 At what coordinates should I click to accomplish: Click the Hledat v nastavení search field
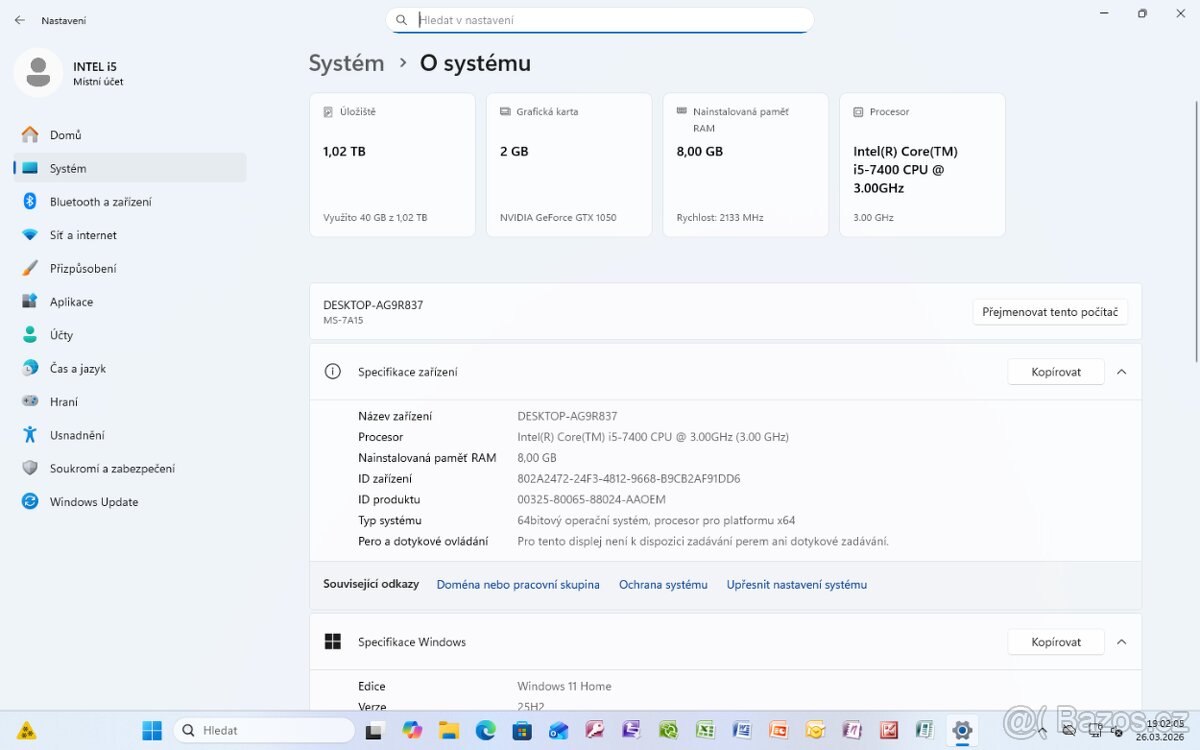(x=610, y=20)
